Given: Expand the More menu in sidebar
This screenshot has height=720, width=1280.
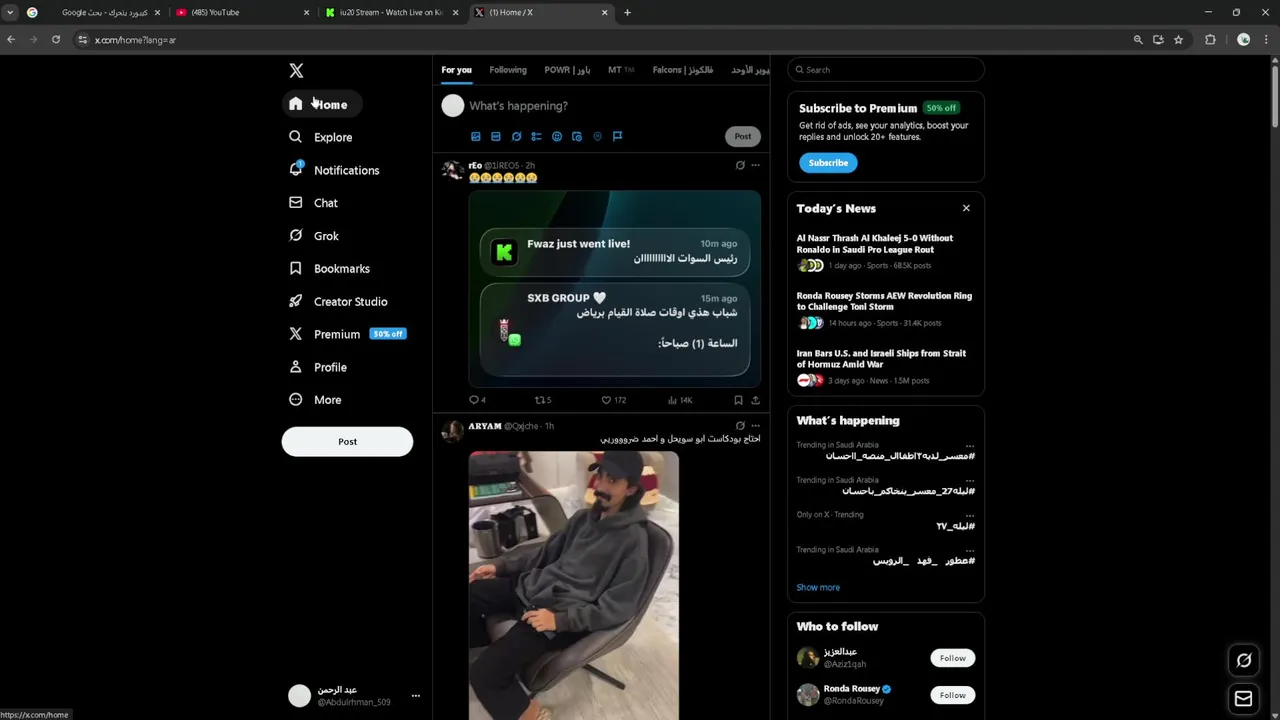Looking at the screenshot, I should coord(316,400).
